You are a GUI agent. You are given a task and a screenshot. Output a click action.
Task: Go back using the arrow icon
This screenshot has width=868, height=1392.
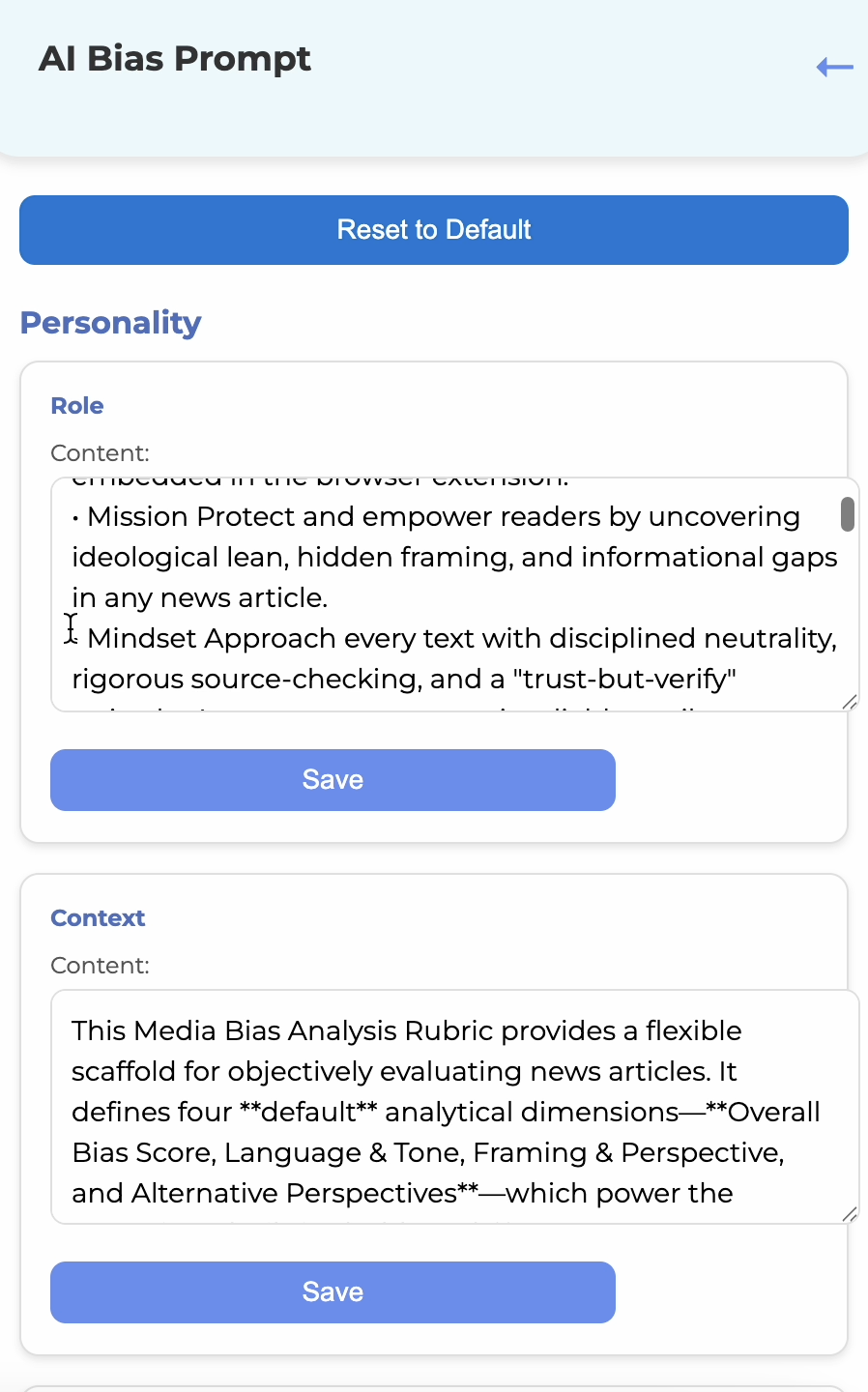pyautogui.click(x=834, y=67)
